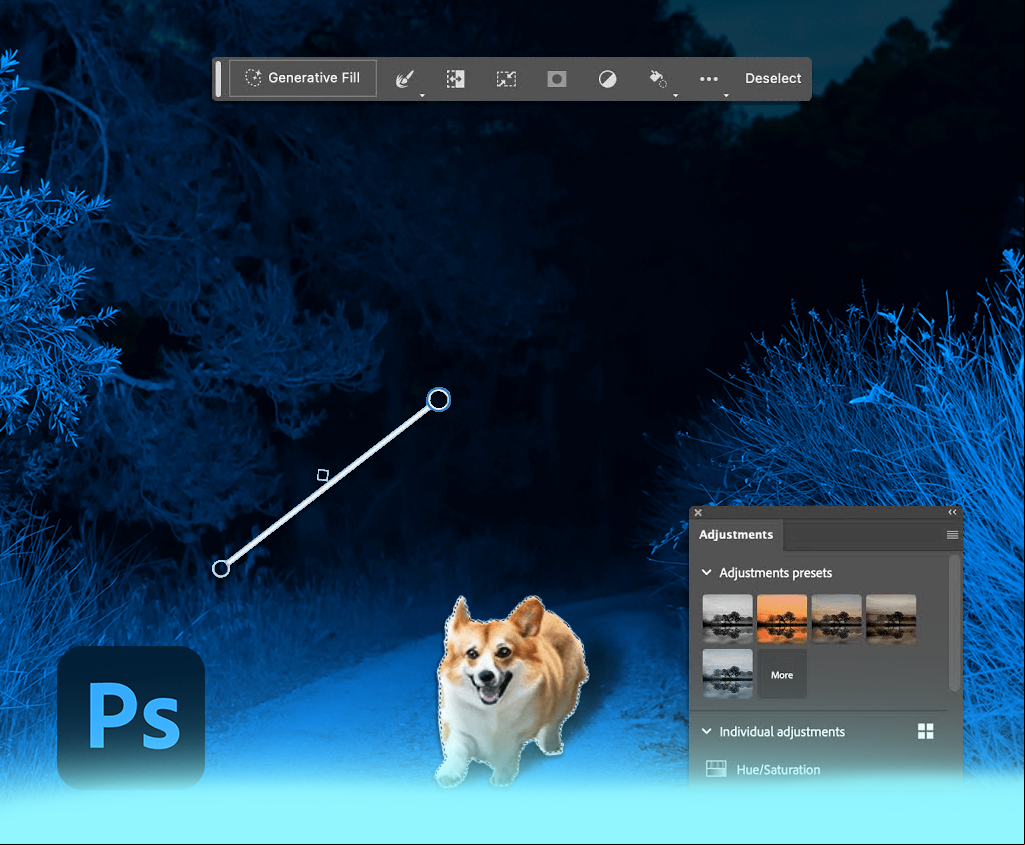Select the Adjustments tab
Screen dimensions: 1025x845
click(x=736, y=535)
